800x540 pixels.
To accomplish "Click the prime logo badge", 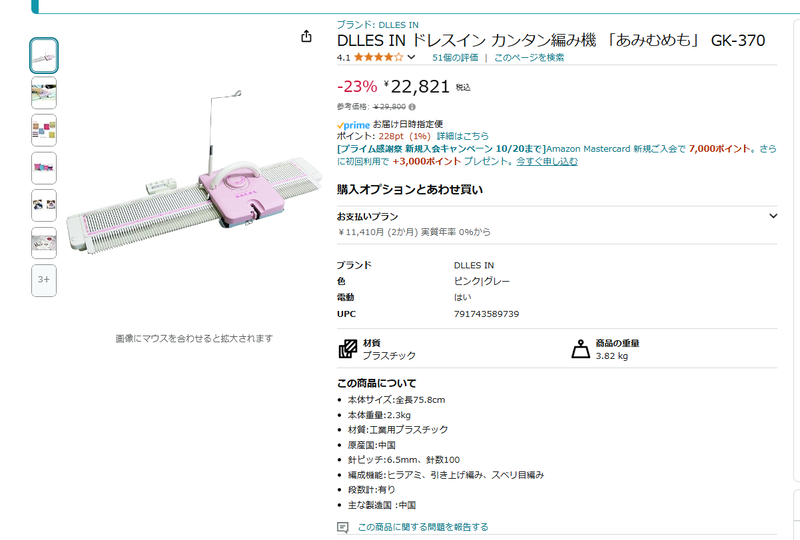I will coord(353,125).
